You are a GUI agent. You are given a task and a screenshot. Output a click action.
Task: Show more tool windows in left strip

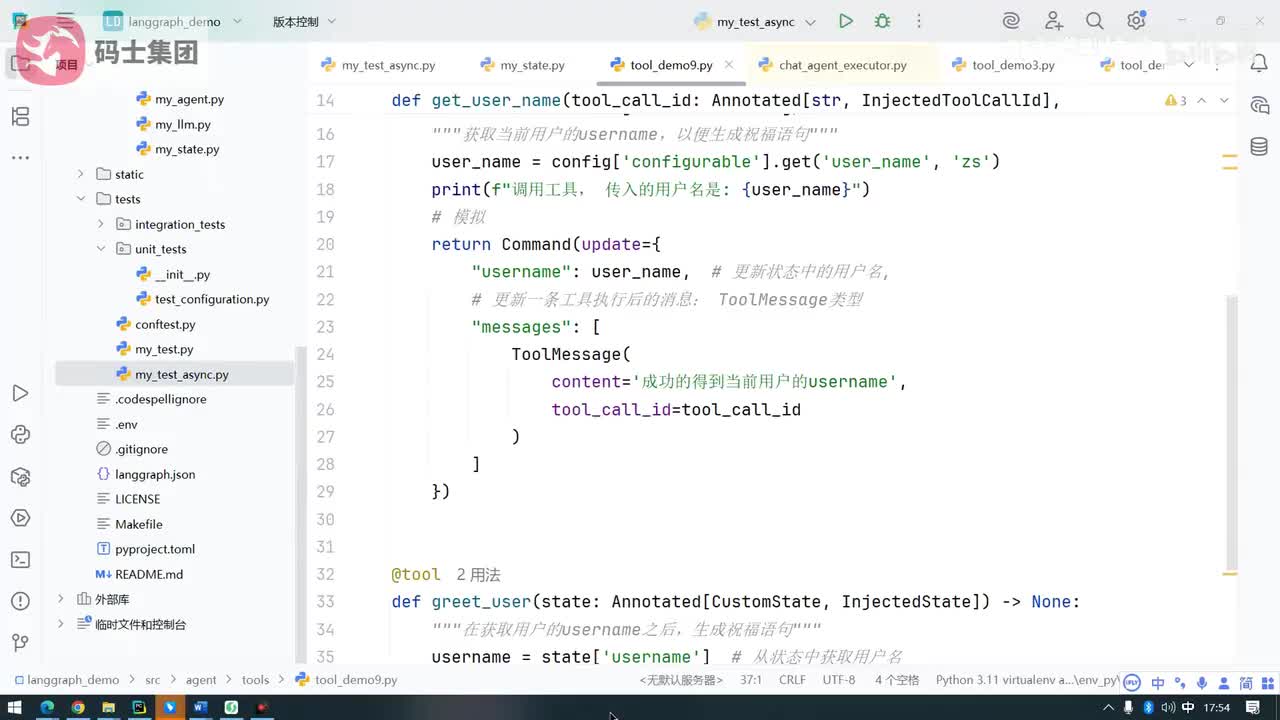click(20, 157)
